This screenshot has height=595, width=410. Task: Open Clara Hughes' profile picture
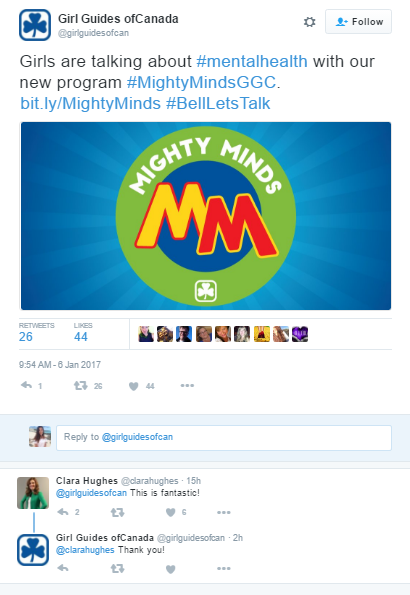coord(33,493)
